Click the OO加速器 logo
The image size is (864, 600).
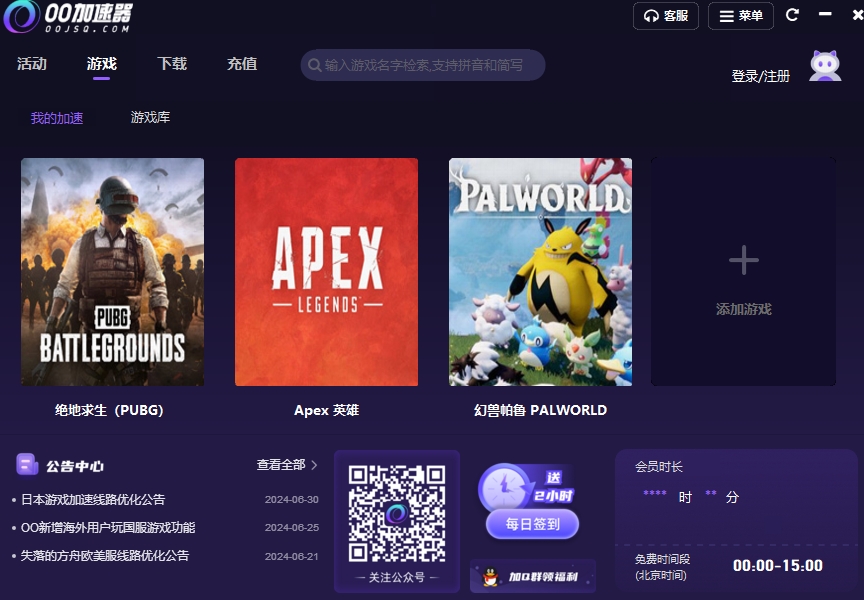point(68,17)
